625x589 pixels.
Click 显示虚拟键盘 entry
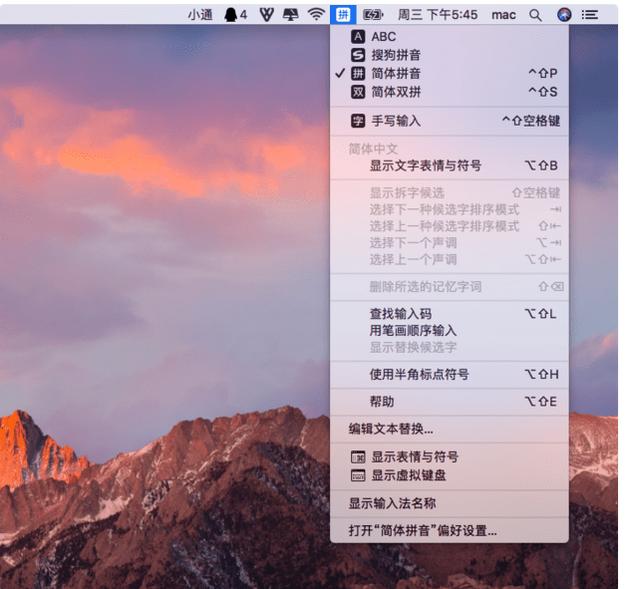coord(449,475)
